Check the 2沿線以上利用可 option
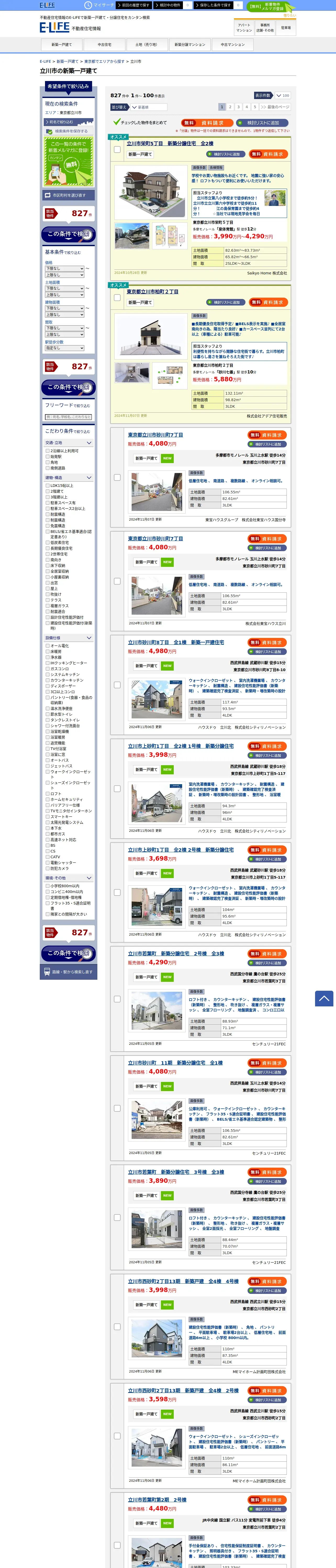The image size is (336, 1568). pos(48,451)
